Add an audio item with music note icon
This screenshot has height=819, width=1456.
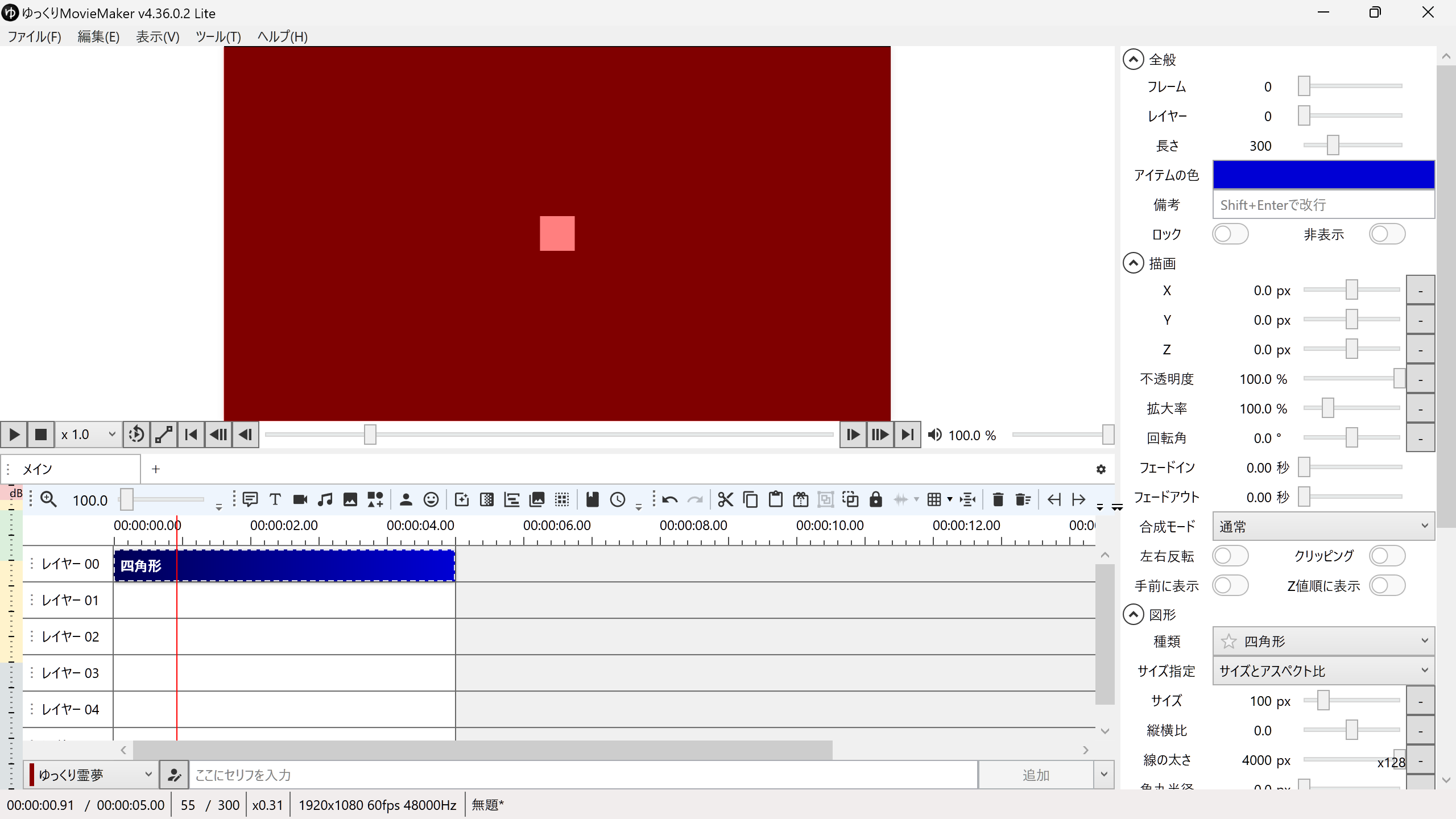point(325,500)
